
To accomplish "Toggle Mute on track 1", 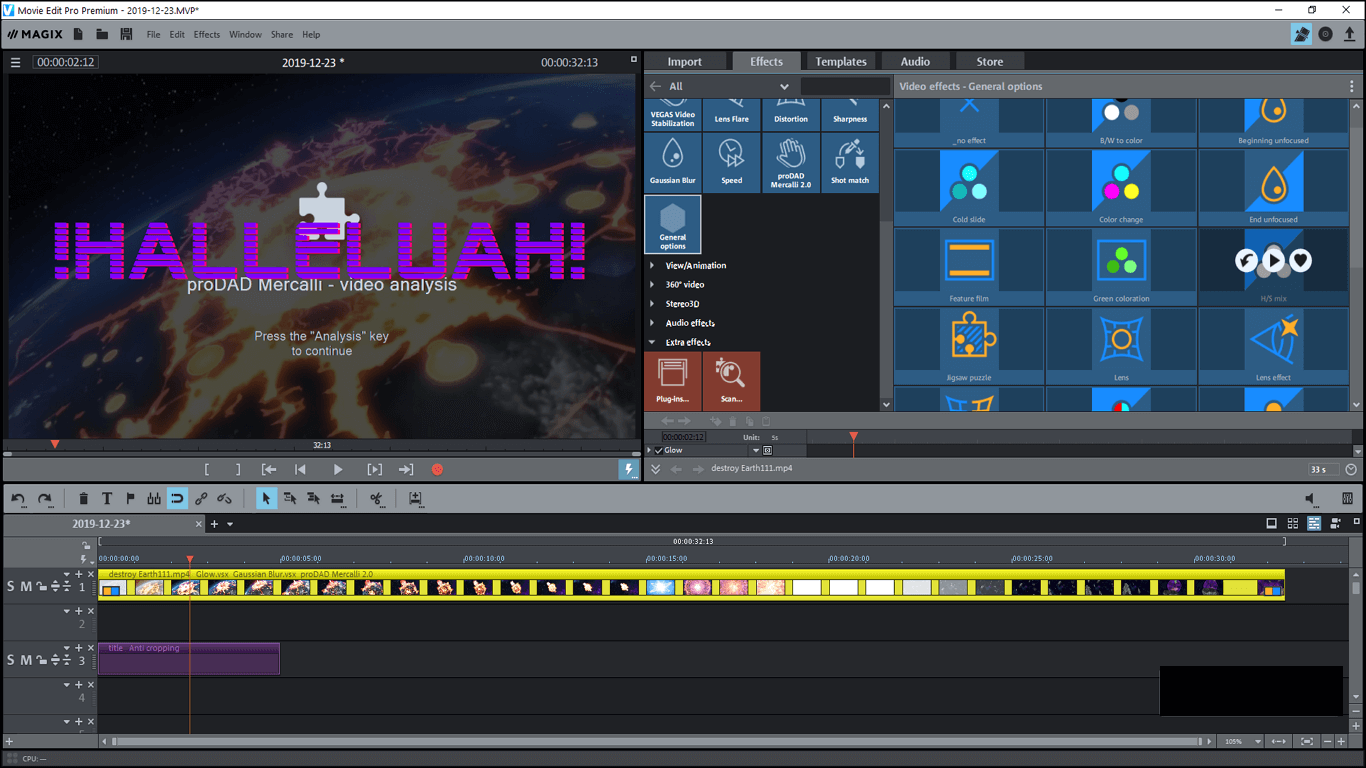I will pos(26,587).
